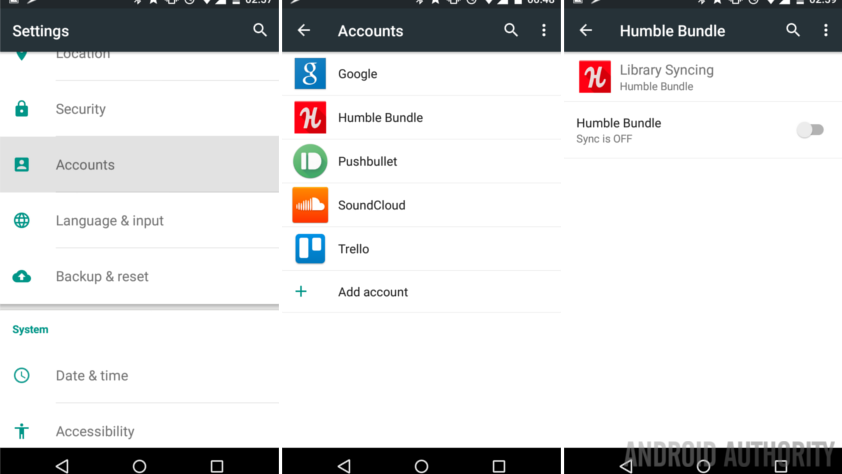842x474 pixels.
Task: Open the Accounts settings entry
Action: 140,164
